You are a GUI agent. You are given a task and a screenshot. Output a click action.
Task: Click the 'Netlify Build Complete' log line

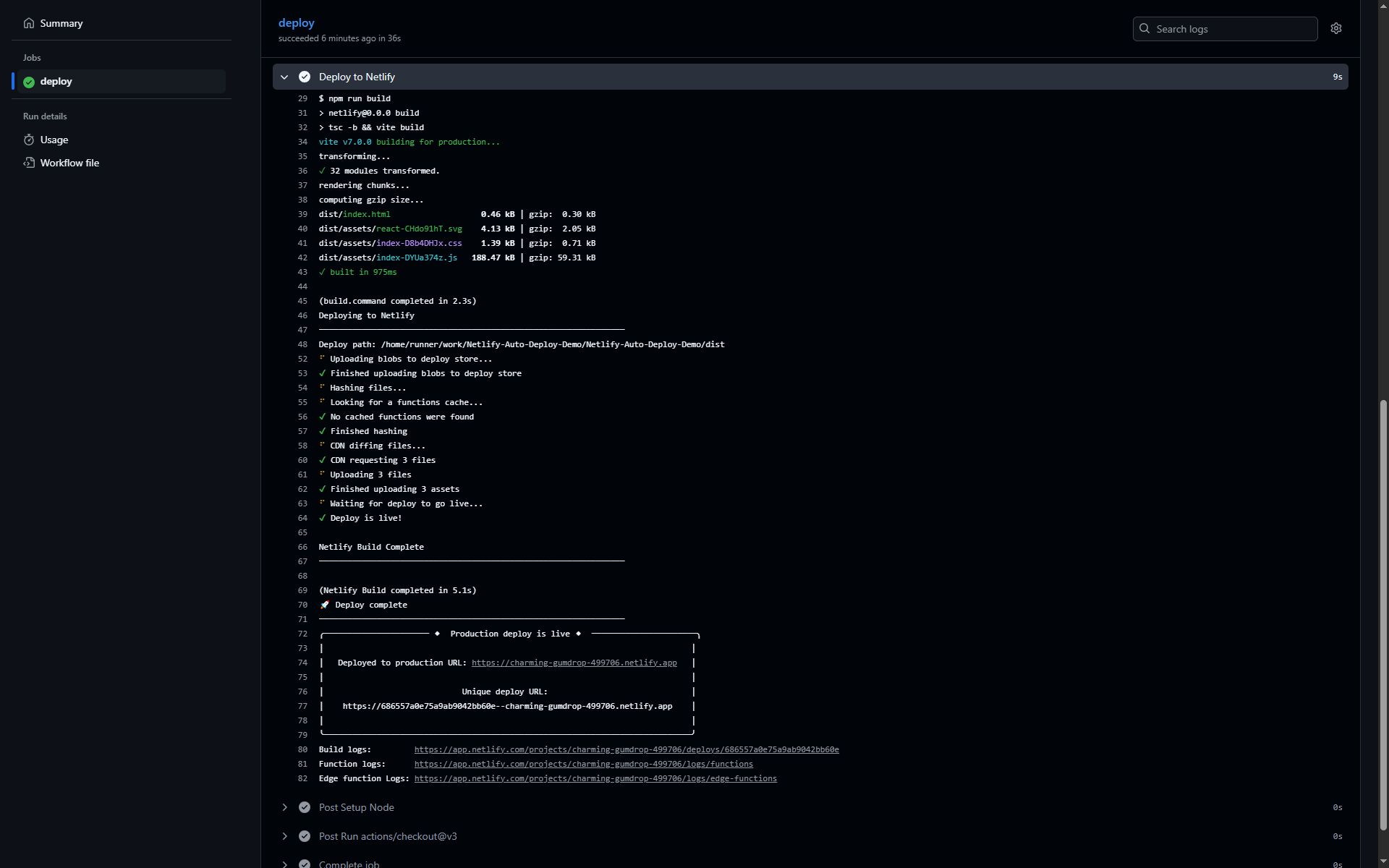coord(371,547)
